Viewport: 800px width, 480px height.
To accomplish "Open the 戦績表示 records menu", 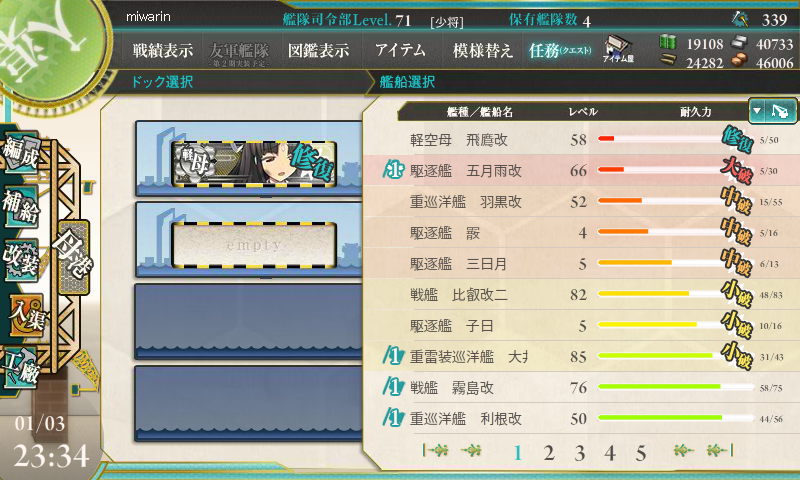I will point(163,50).
